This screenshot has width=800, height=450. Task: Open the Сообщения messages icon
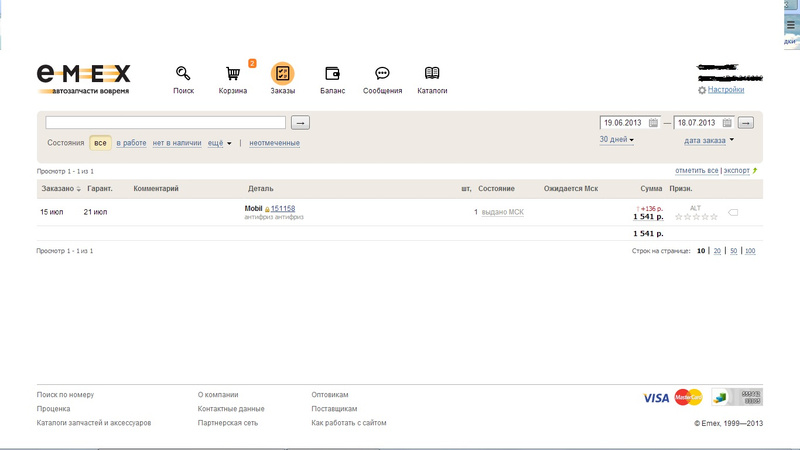coord(382,74)
